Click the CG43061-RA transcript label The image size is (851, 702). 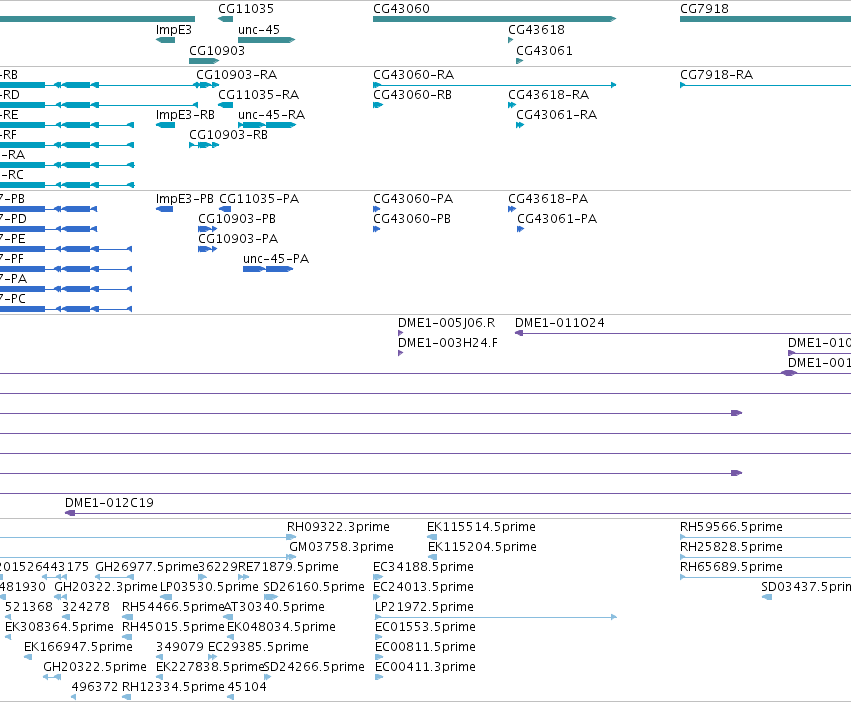(556, 115)
